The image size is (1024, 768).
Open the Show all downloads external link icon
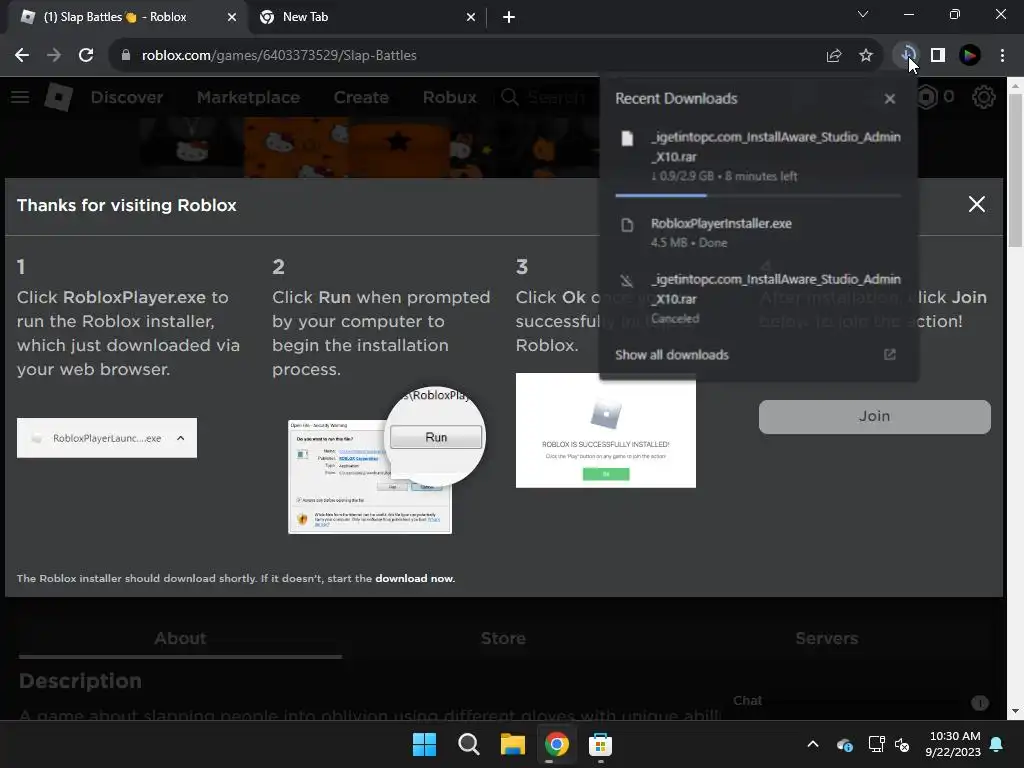(x=889, y=355)
